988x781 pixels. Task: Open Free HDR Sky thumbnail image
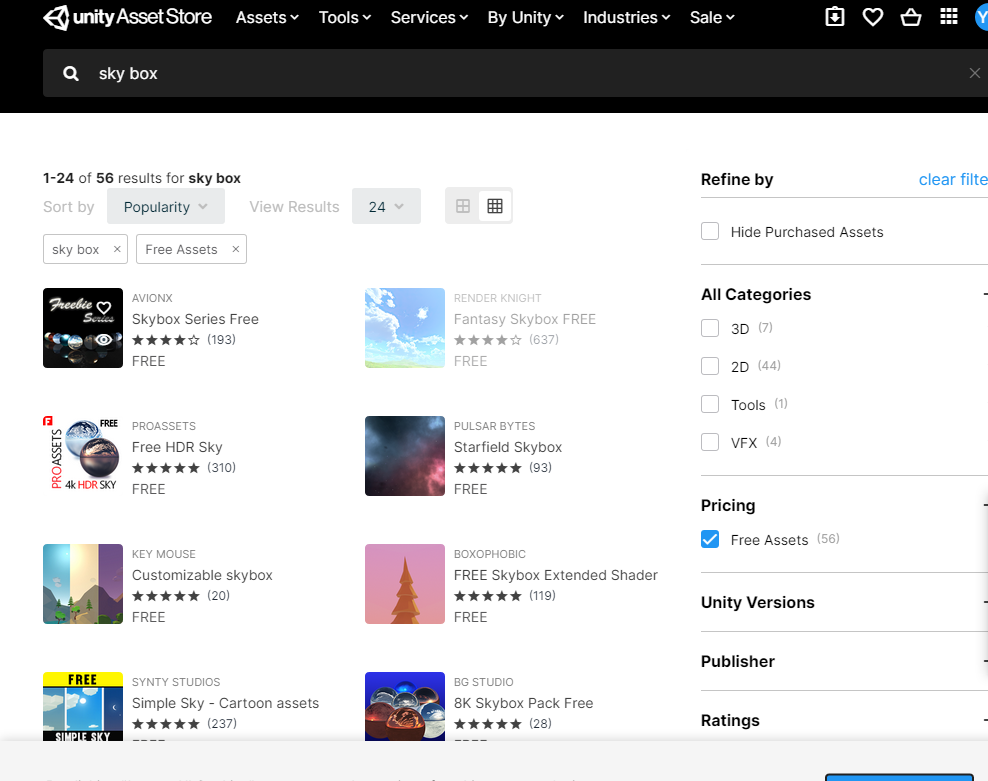[x=83, y=456]
